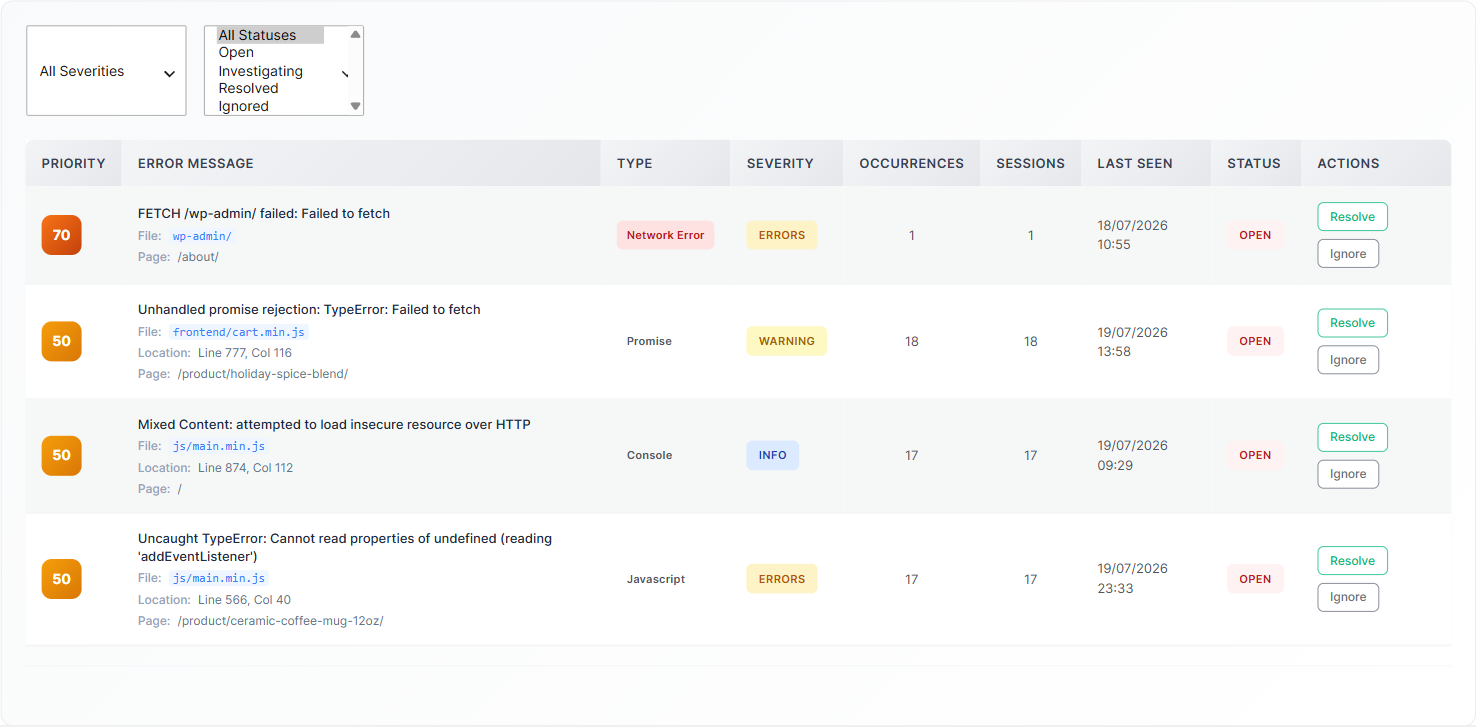Click the Network Error type tag

(x=665, y=235)
